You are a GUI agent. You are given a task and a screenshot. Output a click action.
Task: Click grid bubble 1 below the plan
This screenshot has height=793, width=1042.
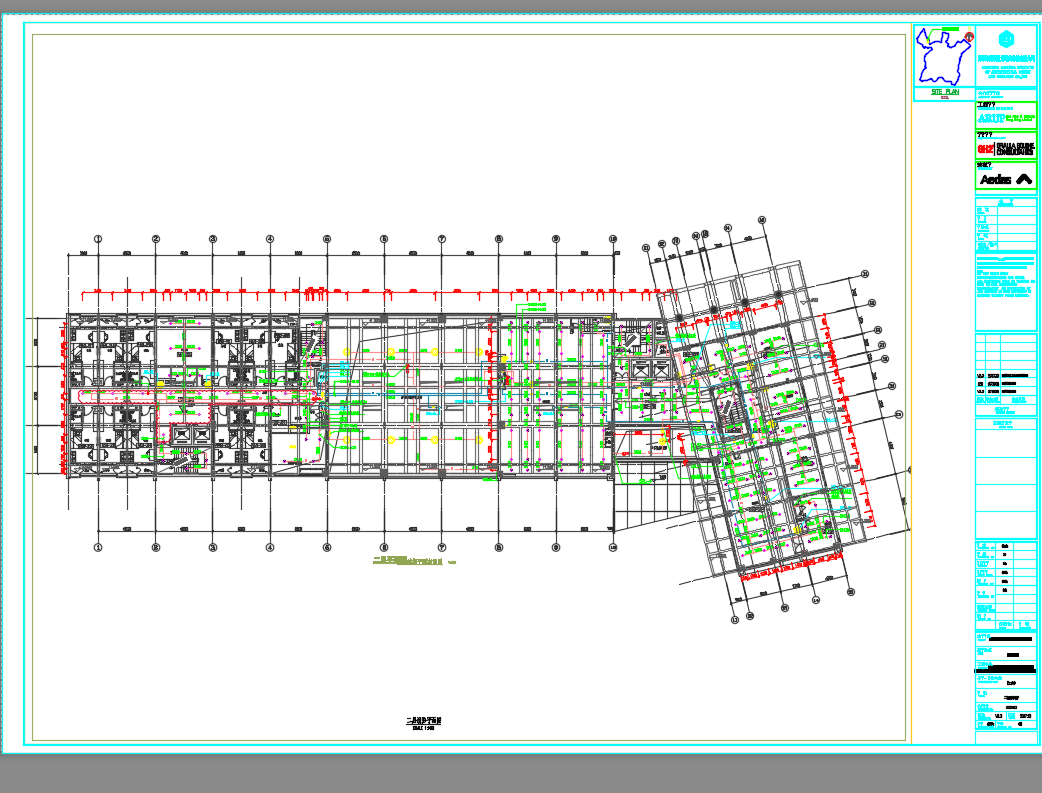pyautogui.click(x=98, y=548)
